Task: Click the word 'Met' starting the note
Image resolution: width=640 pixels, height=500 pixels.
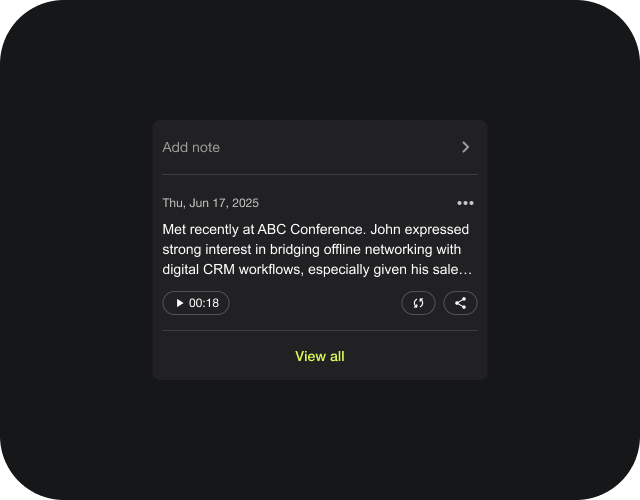Action: click(x=175, y=229)
